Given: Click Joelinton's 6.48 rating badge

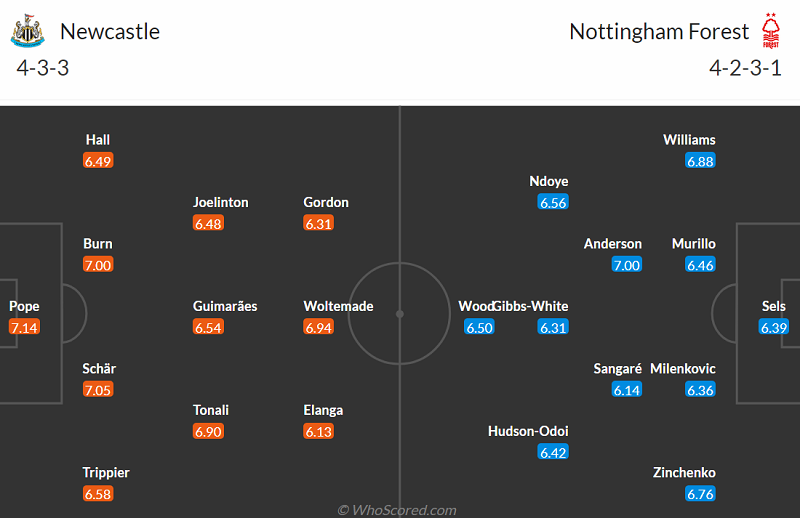Looking at the screenshot, I should [x=208, y=223].
